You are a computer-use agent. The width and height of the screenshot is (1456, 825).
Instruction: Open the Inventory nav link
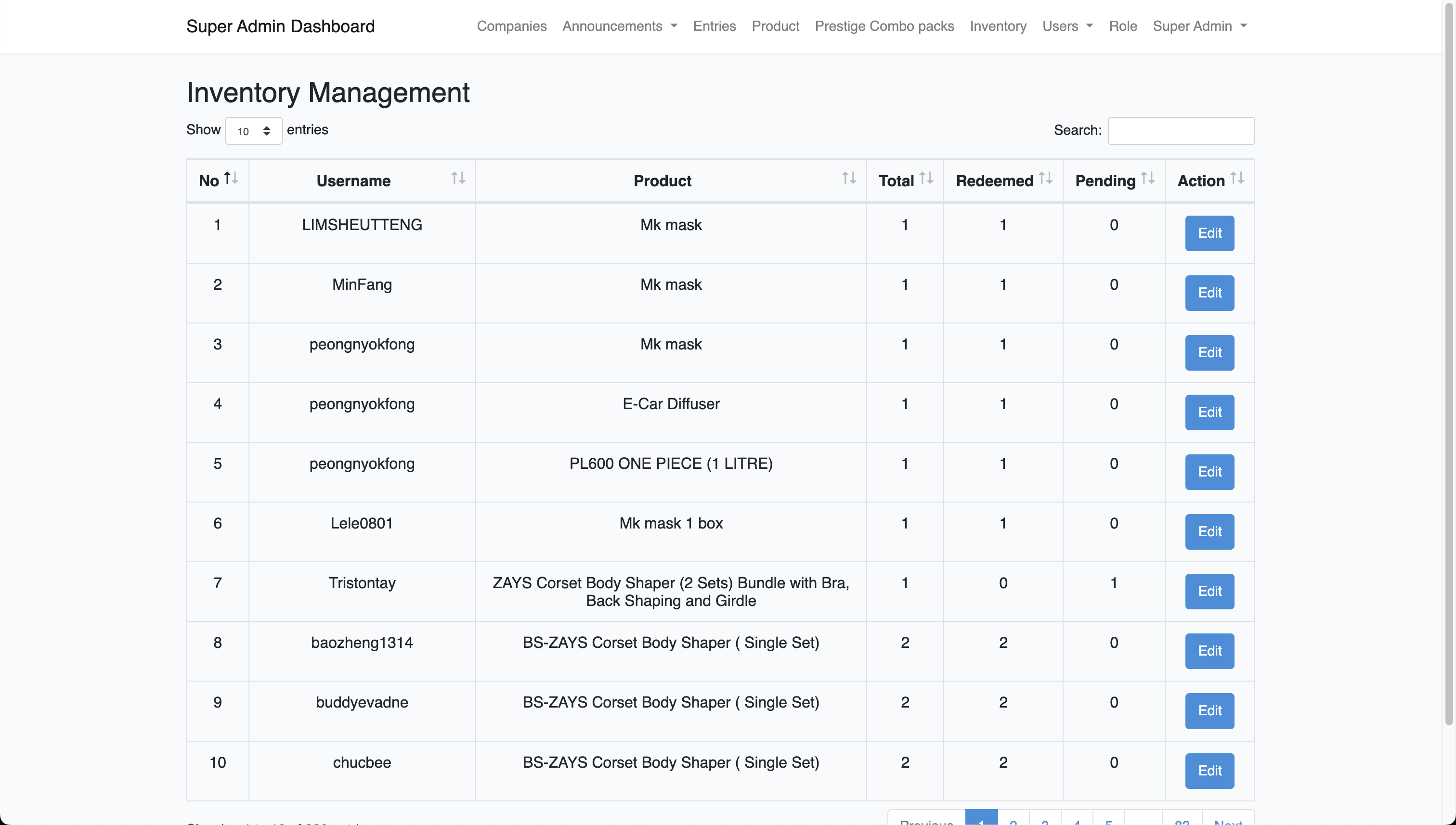click(x=998, y=26)
